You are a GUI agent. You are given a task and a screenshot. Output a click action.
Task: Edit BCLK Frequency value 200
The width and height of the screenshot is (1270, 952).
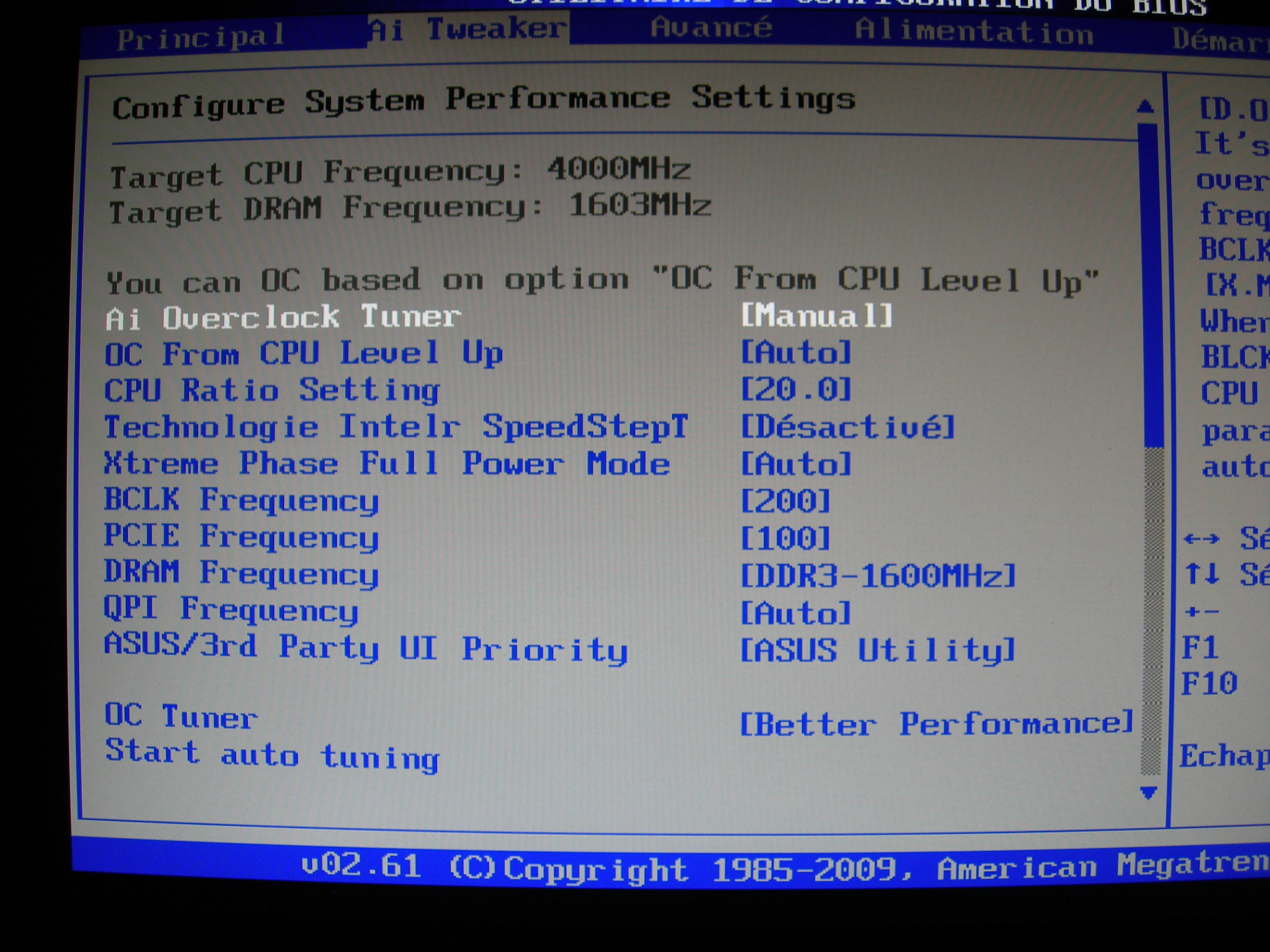tap(785, 501)
